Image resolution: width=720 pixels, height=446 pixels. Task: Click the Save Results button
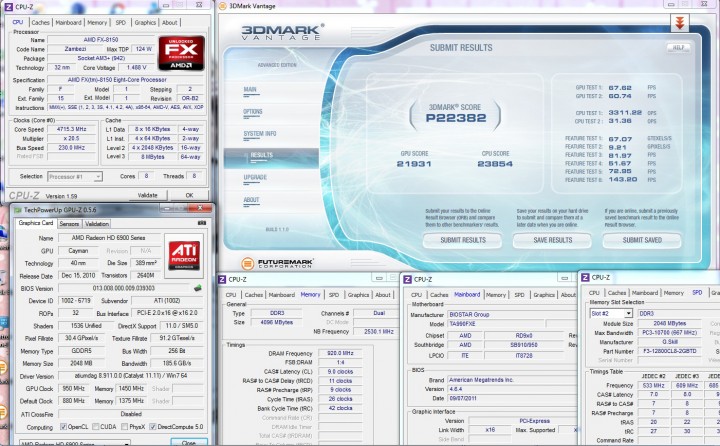click(552, 240)
